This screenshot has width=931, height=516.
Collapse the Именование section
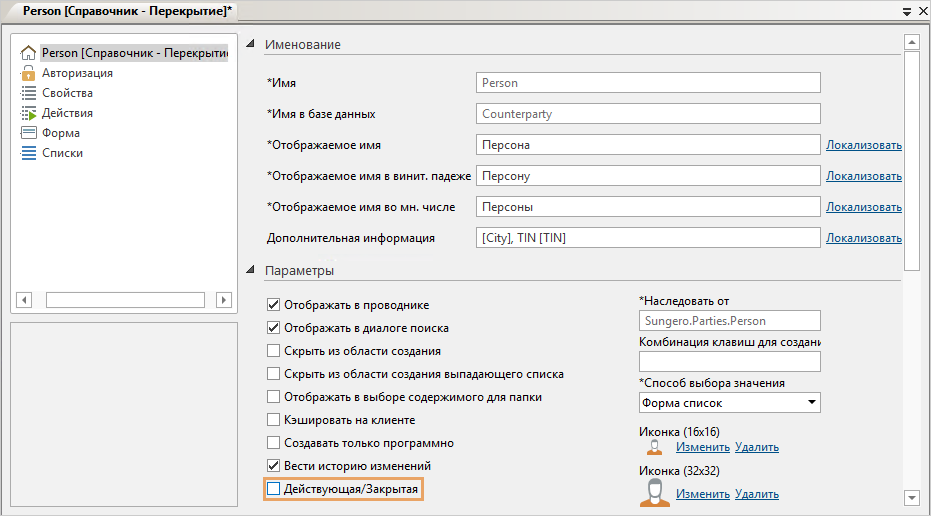pyautogui.click(x=250, y=44)
